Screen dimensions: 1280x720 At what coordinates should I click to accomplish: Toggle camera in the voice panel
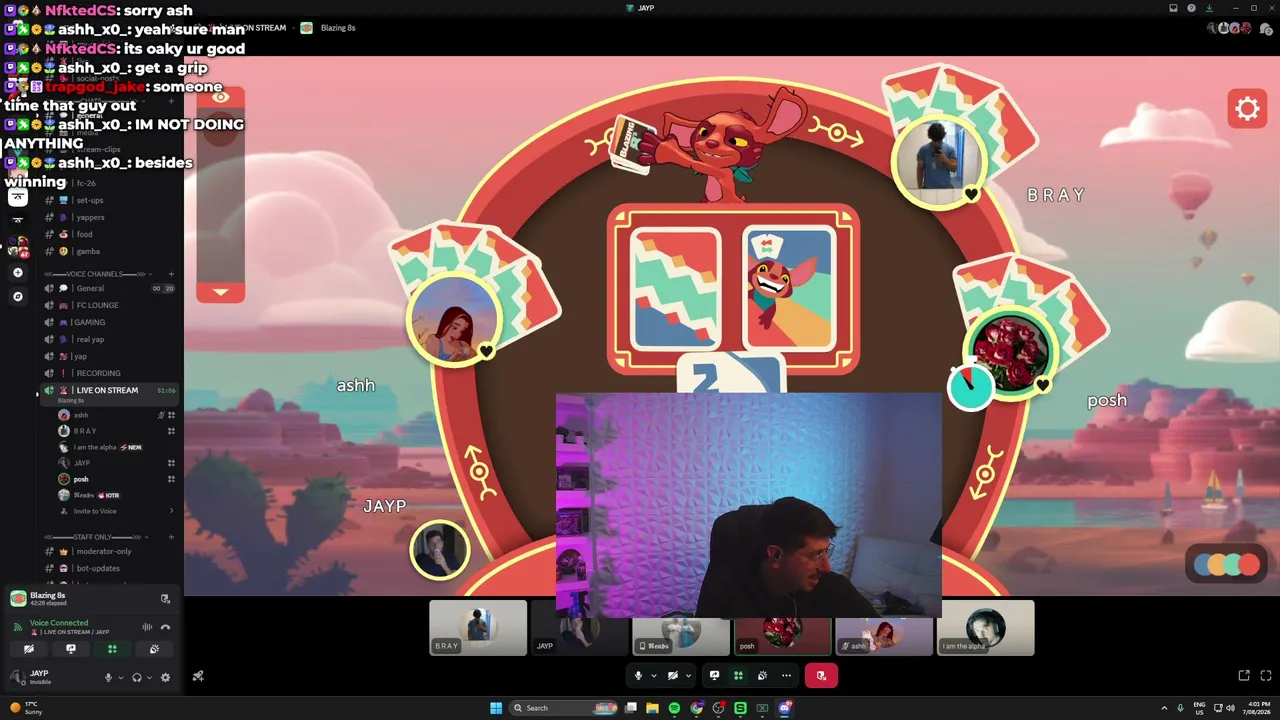click(29, 649)
